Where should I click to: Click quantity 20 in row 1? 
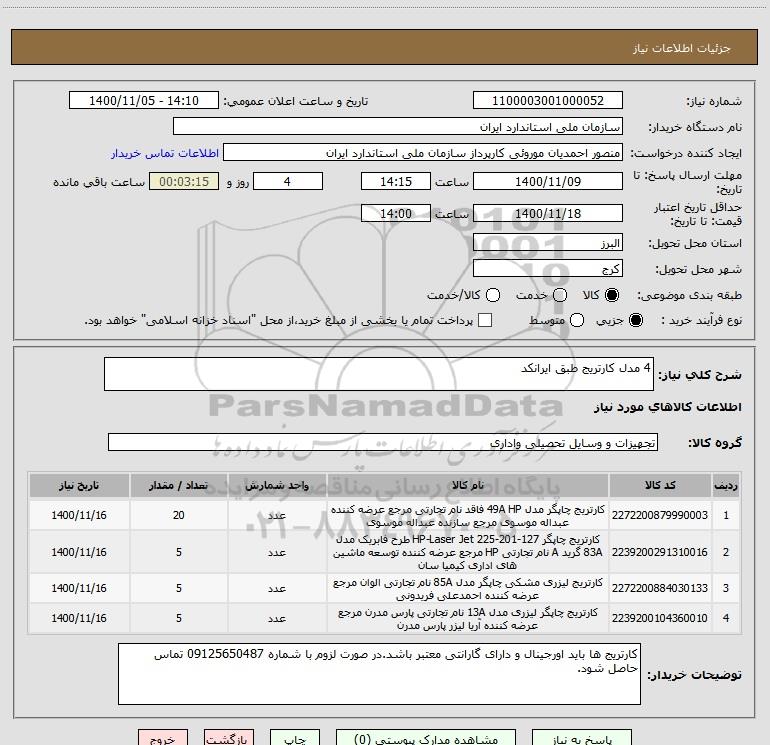[x=179, y=515]
